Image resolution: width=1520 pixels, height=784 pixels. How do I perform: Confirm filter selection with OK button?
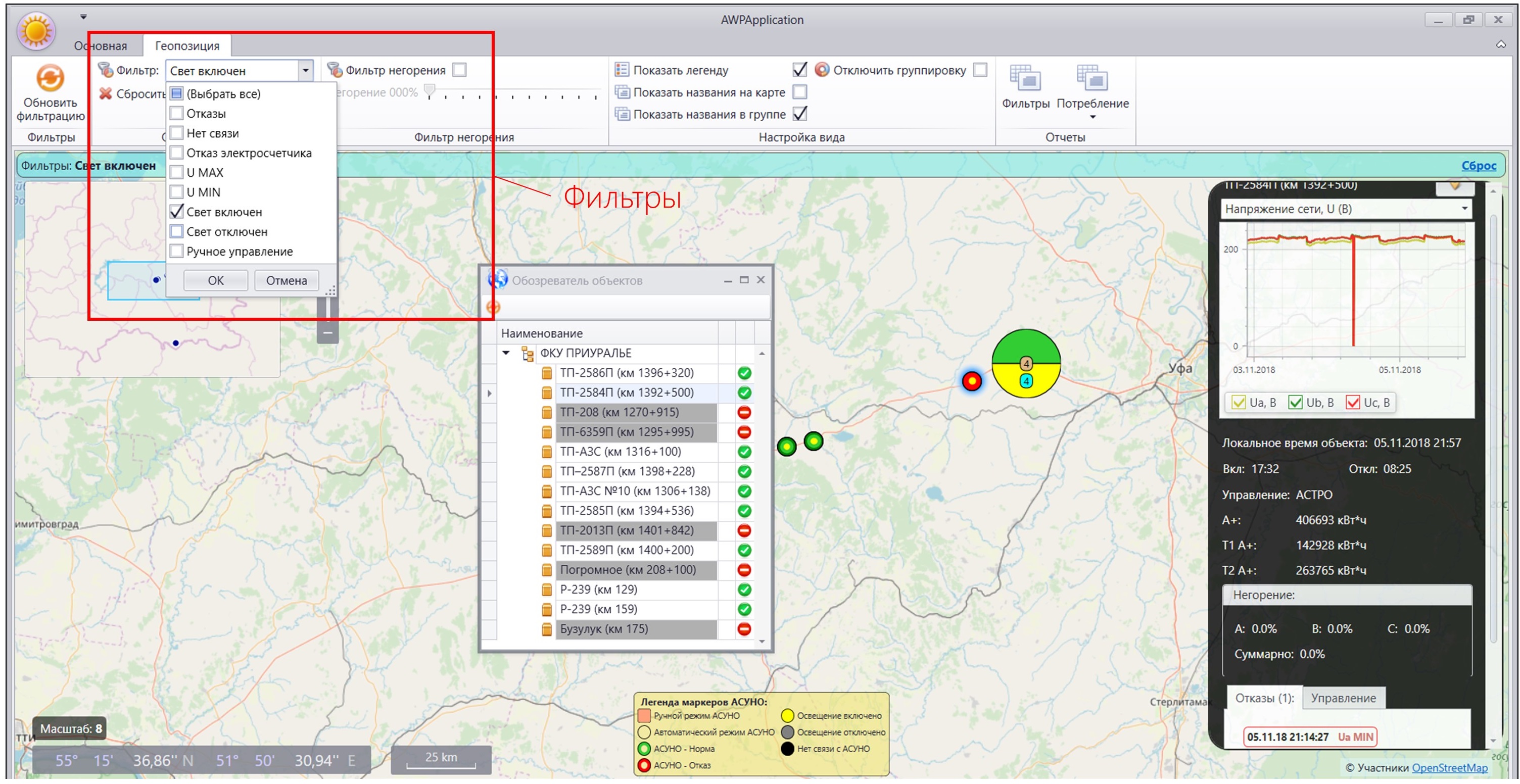click(x=215, y=280)
